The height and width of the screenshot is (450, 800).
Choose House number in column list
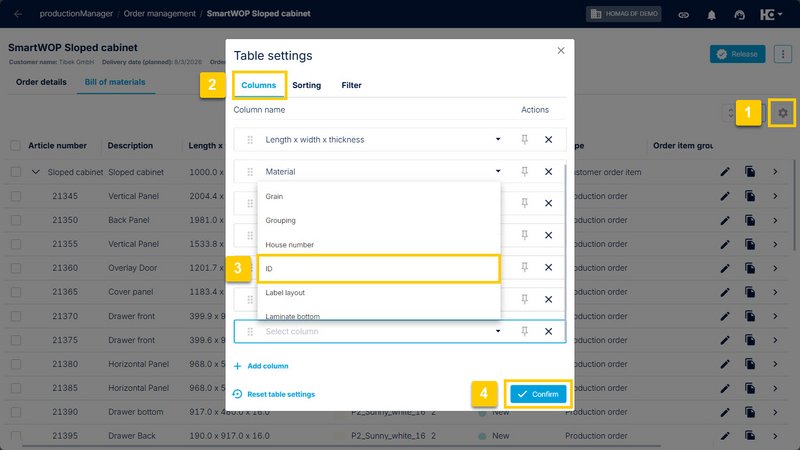click(x=378, y=244)
